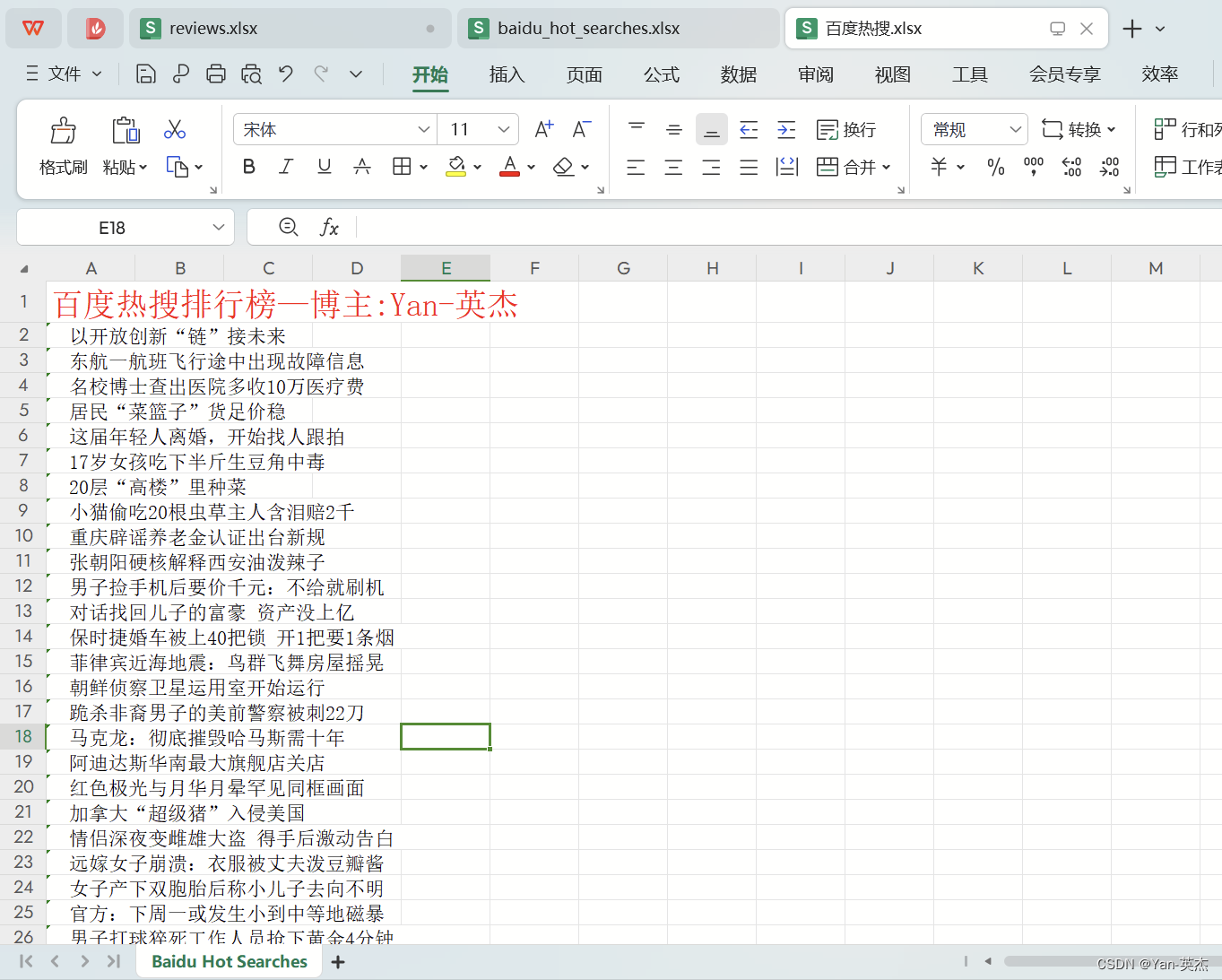Apply cell borders icon

(x=402, y=167)
